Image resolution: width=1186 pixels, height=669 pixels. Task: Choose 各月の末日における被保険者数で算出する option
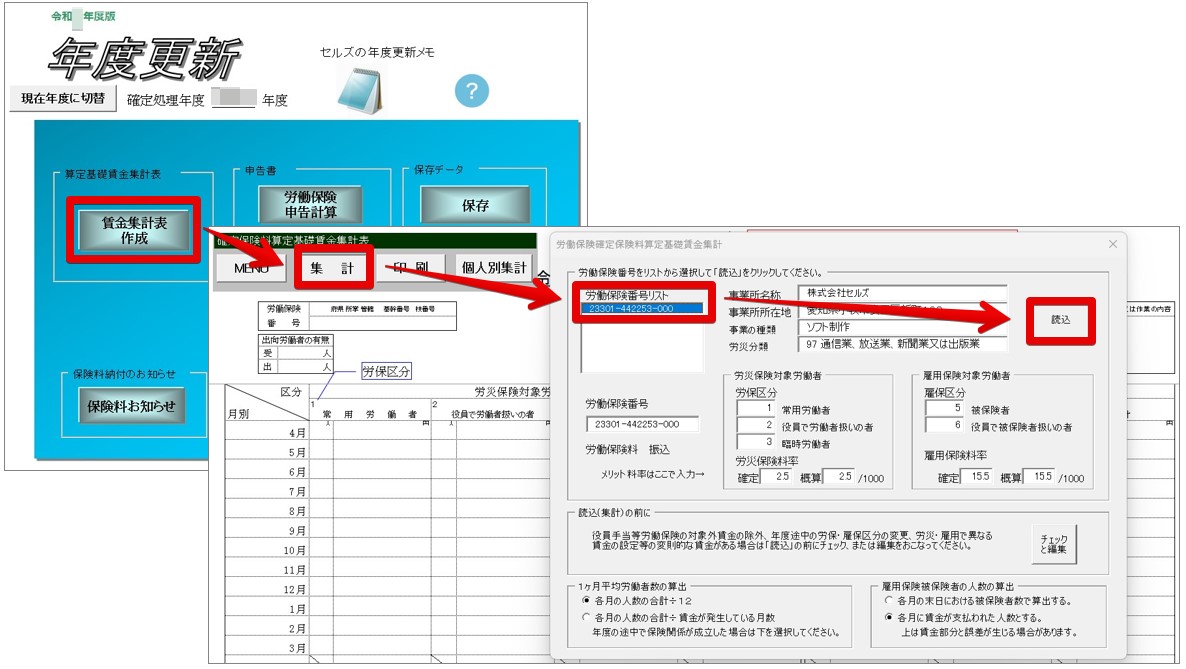889,600
